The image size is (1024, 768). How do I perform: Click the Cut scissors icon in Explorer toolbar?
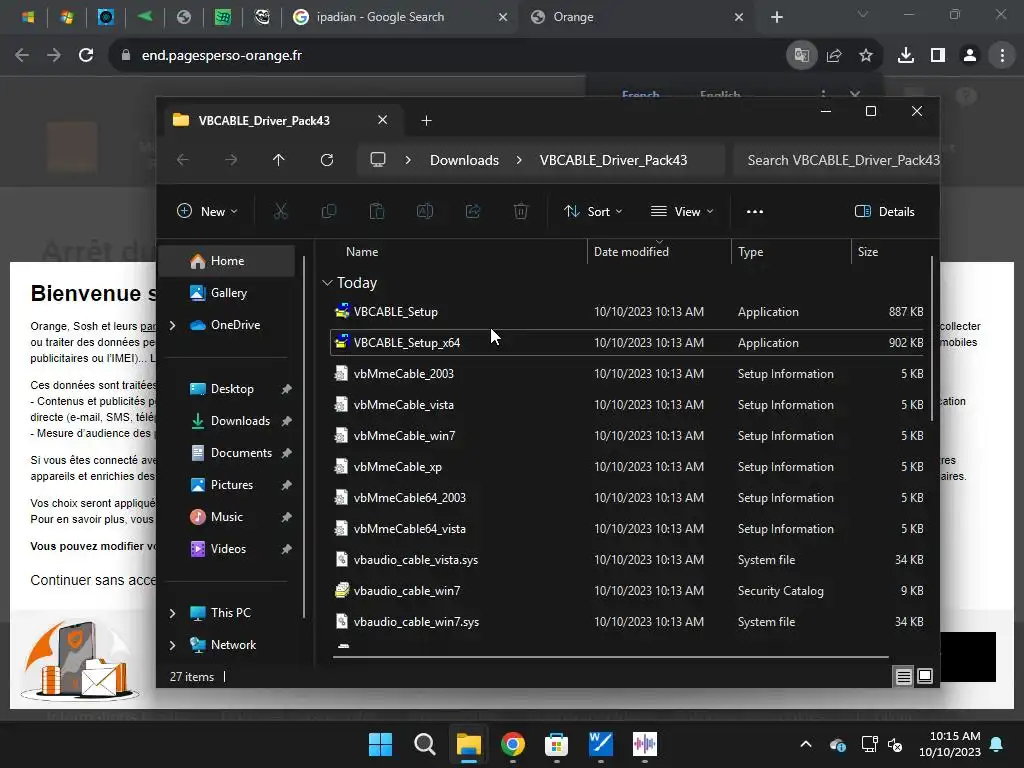[x=280, y=211]
